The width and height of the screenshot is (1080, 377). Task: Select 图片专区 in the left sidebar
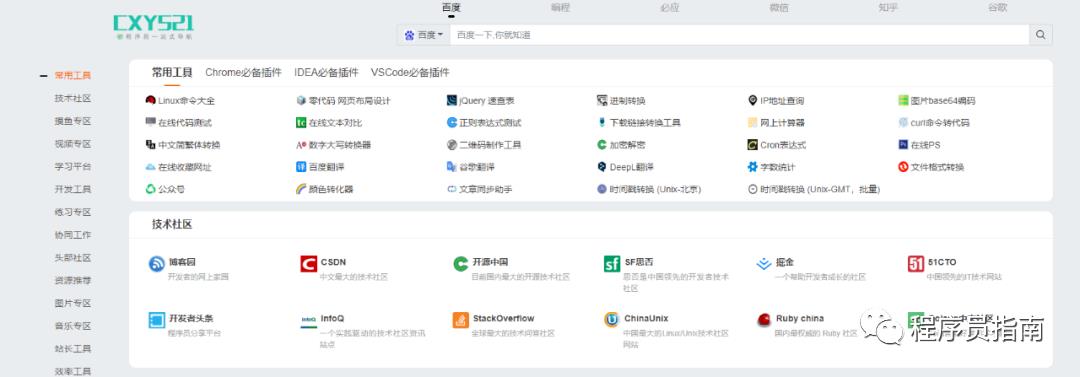(73, 303)
